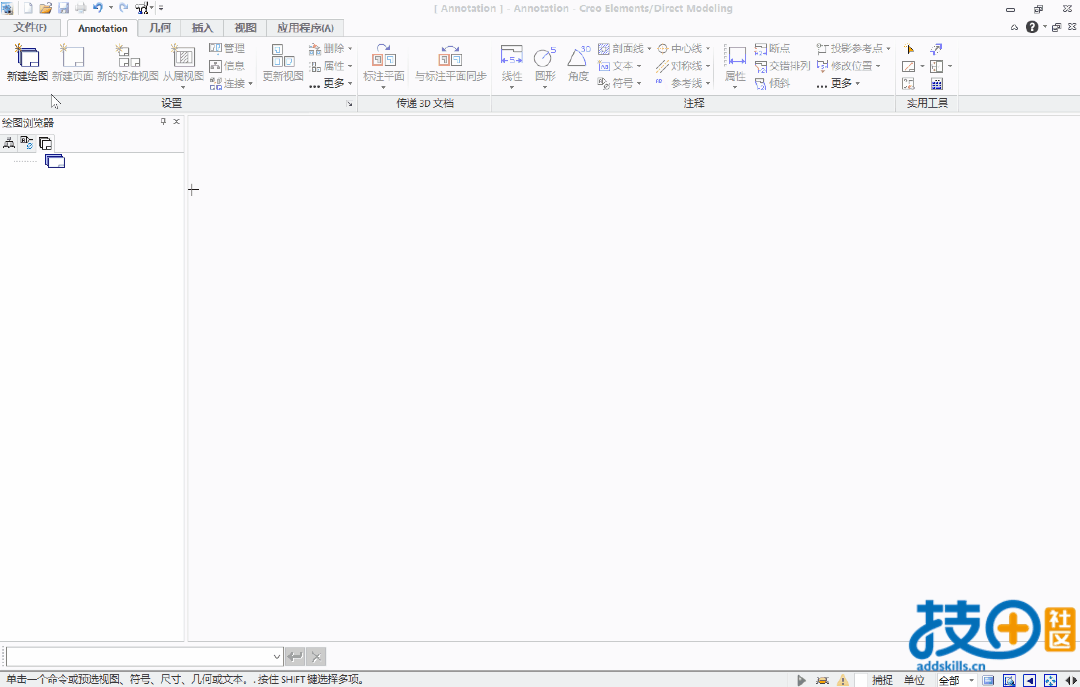
Task: Open the 圆形 dimension dropdown arrow
Action: click(x=545, y=88)
